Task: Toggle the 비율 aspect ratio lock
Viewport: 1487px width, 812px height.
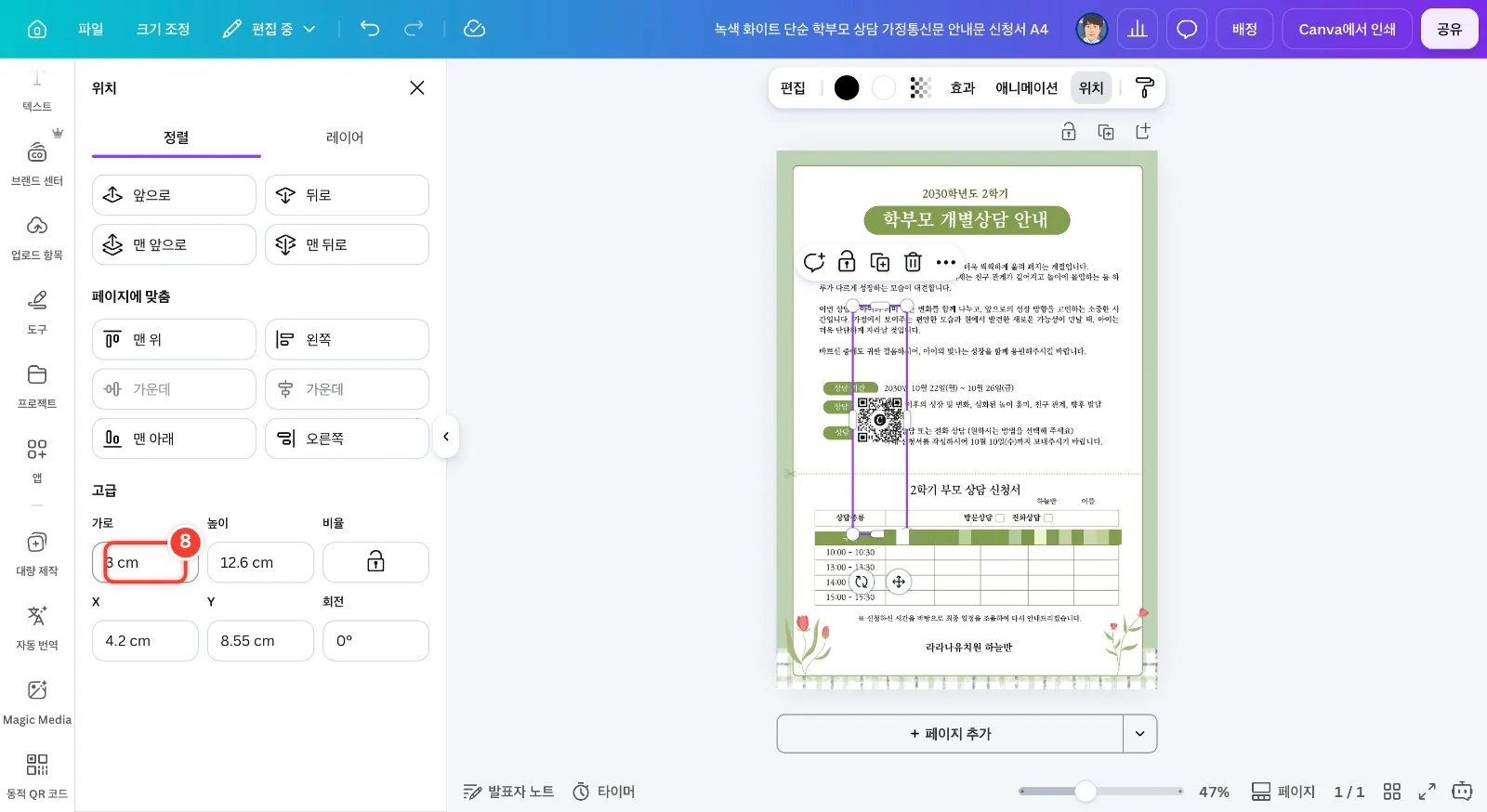Action: (x=375, y=562)
